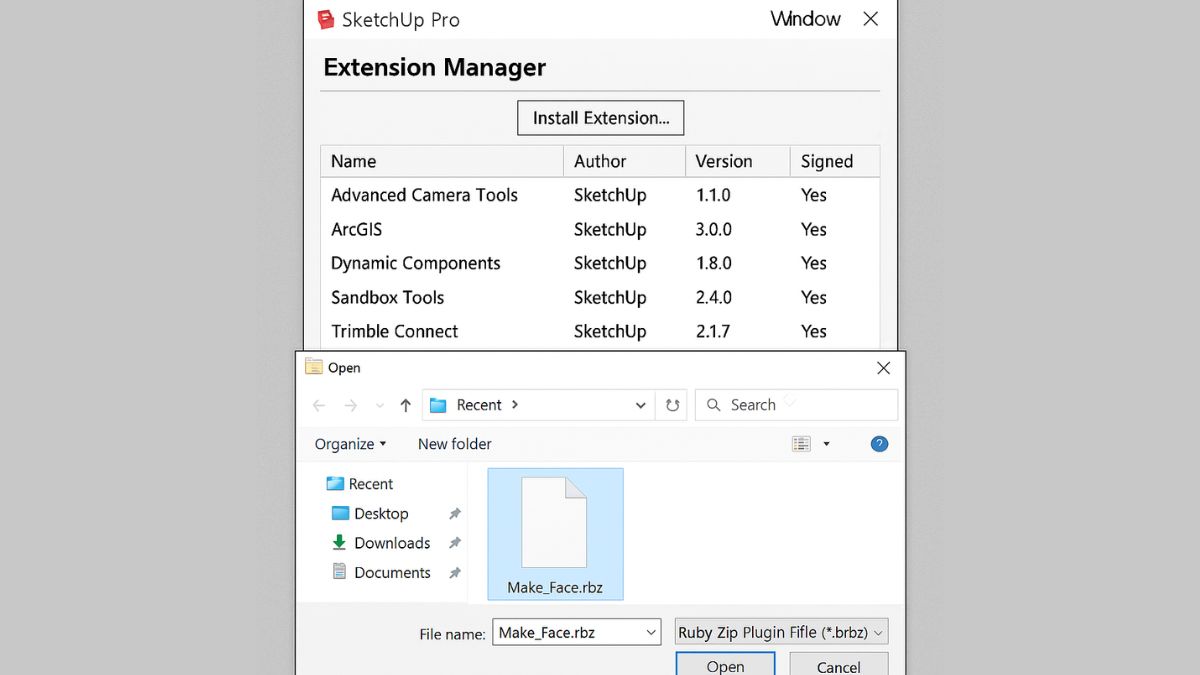Click version 2.4.0 of Sandbox Tools
The image size is (1200, 675).
[714, 297]
